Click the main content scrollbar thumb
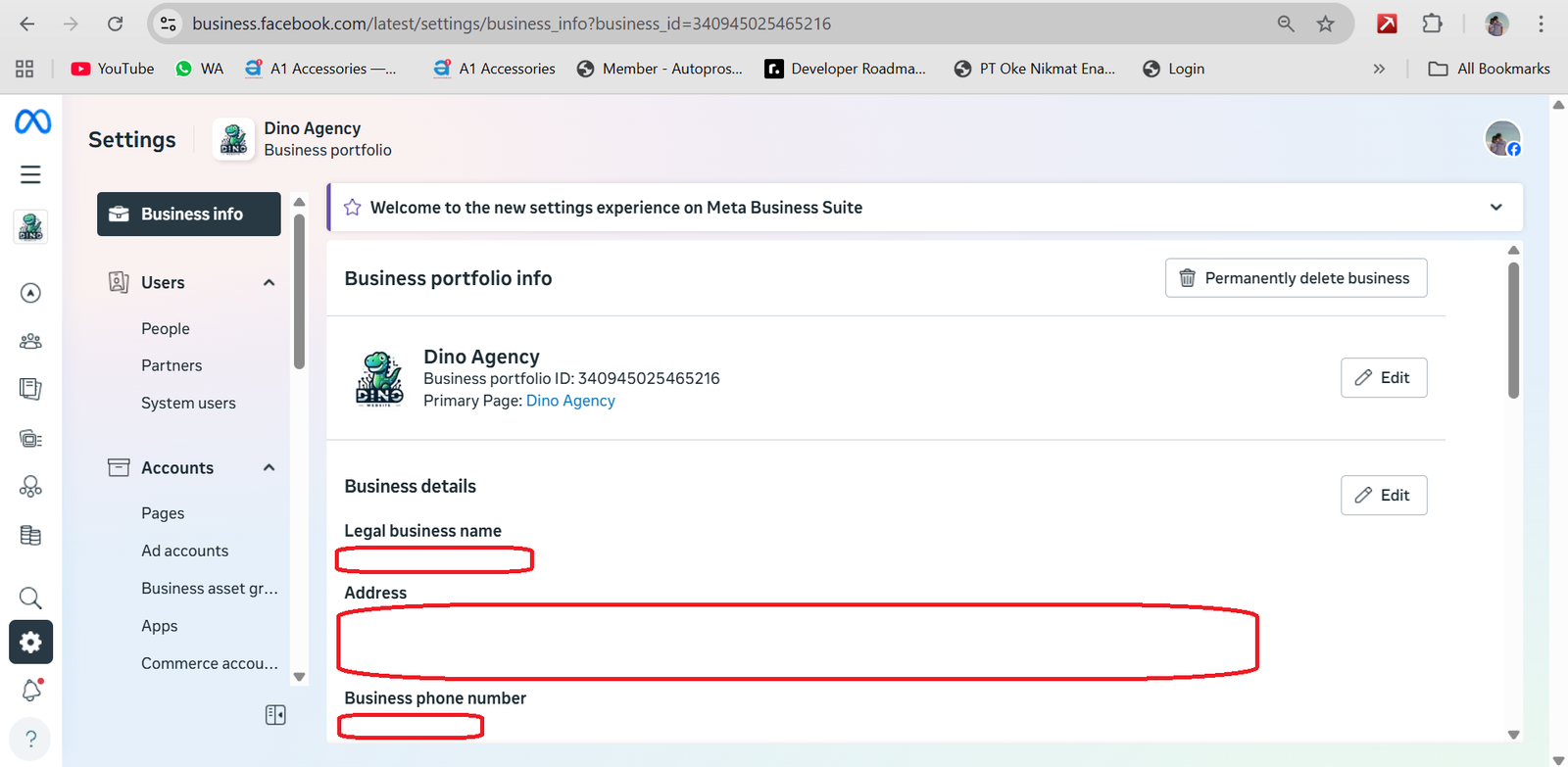This screenshot has height=767, width=1568. (x=1513, y=330)
